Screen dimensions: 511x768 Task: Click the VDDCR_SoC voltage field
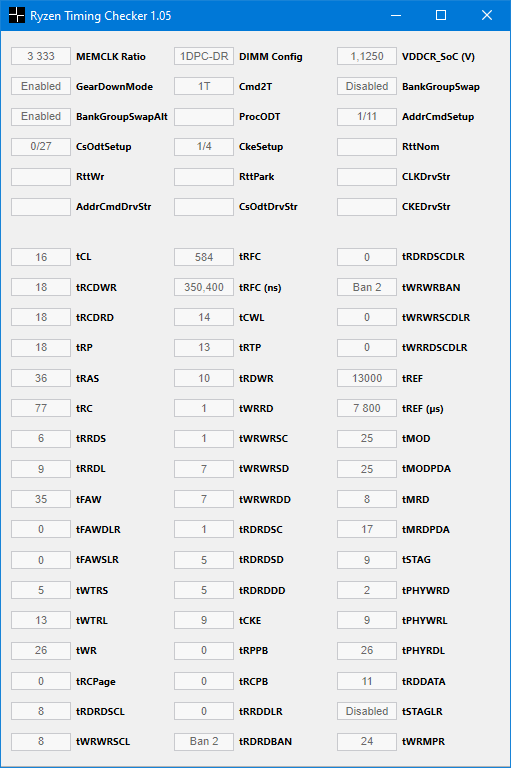[x=367, y=56]
